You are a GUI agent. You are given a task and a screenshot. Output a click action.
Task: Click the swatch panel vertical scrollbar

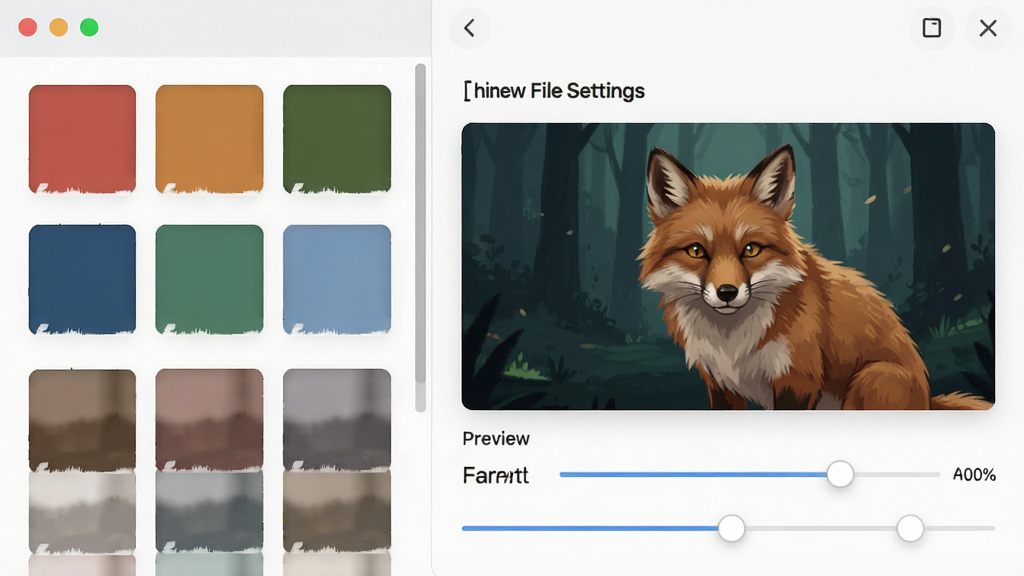click(421, 238)
